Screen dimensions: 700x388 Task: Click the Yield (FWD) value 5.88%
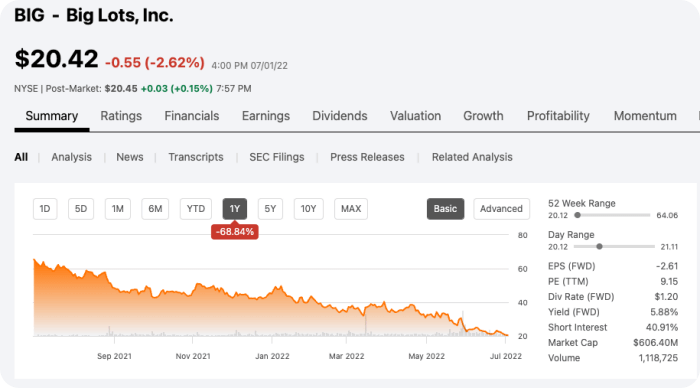pyautogui.click(x=664, y=312)
